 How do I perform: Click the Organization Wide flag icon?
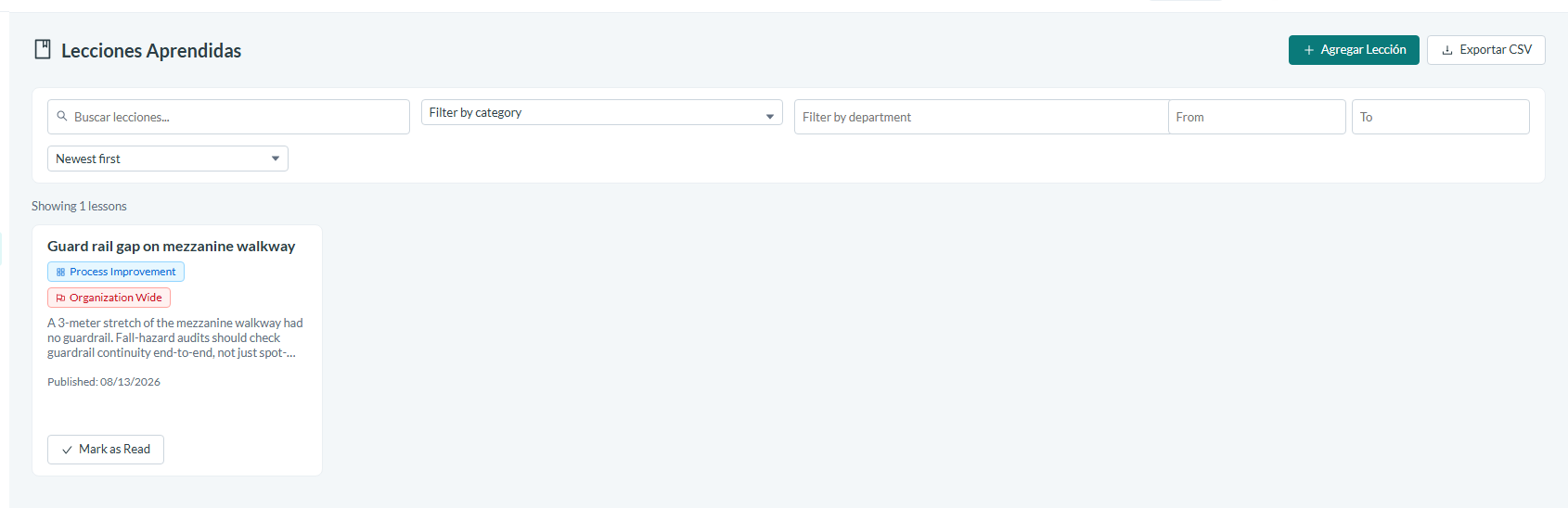click(x=60, y=298)
